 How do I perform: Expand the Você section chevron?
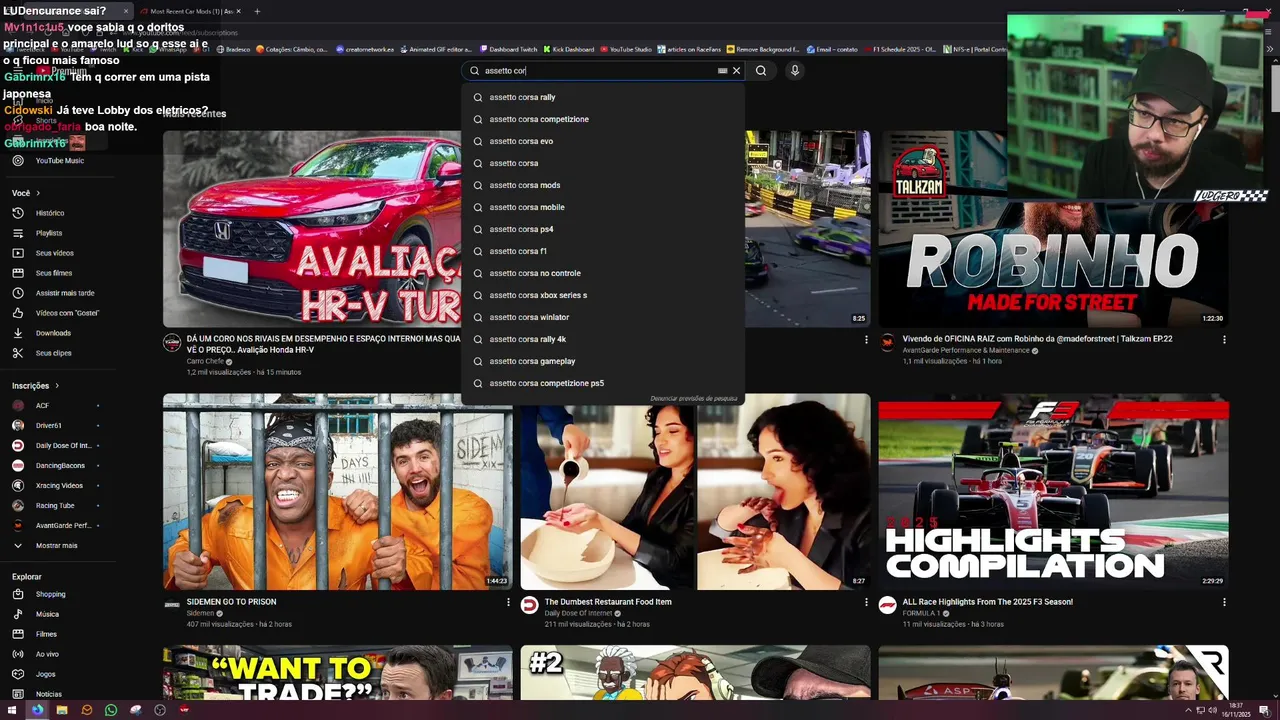tap(38, 193)
